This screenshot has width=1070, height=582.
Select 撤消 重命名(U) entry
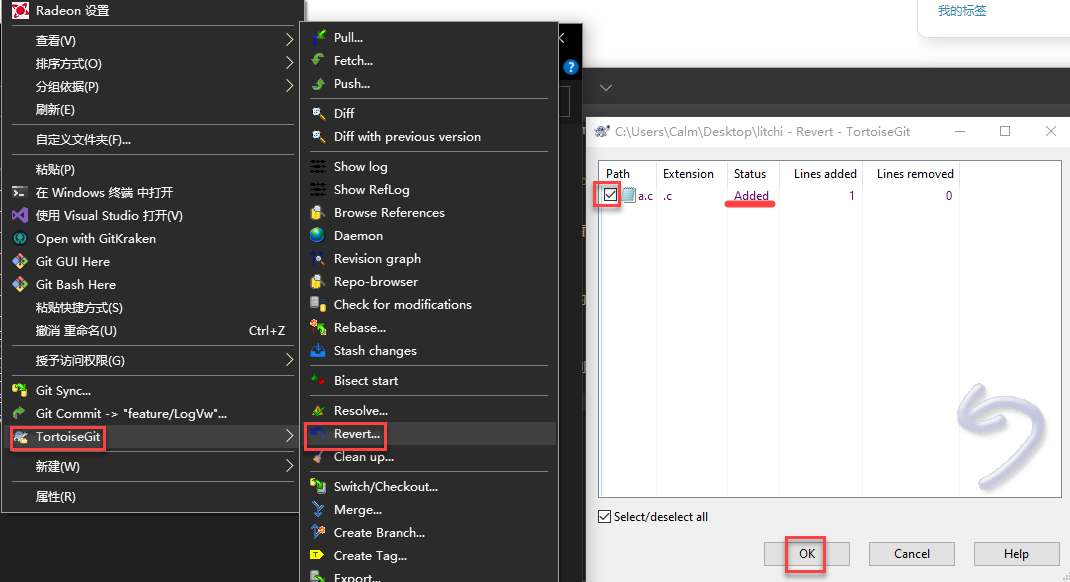click(x=153, y=331)
